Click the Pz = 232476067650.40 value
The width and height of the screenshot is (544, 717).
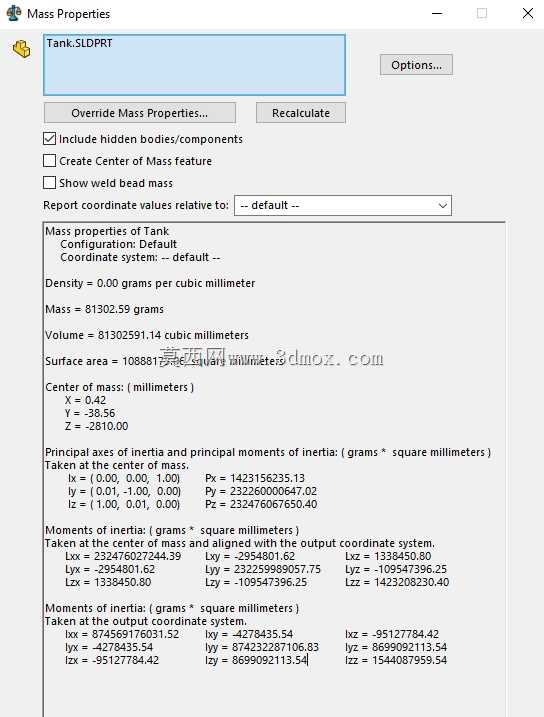pos(261,504)
